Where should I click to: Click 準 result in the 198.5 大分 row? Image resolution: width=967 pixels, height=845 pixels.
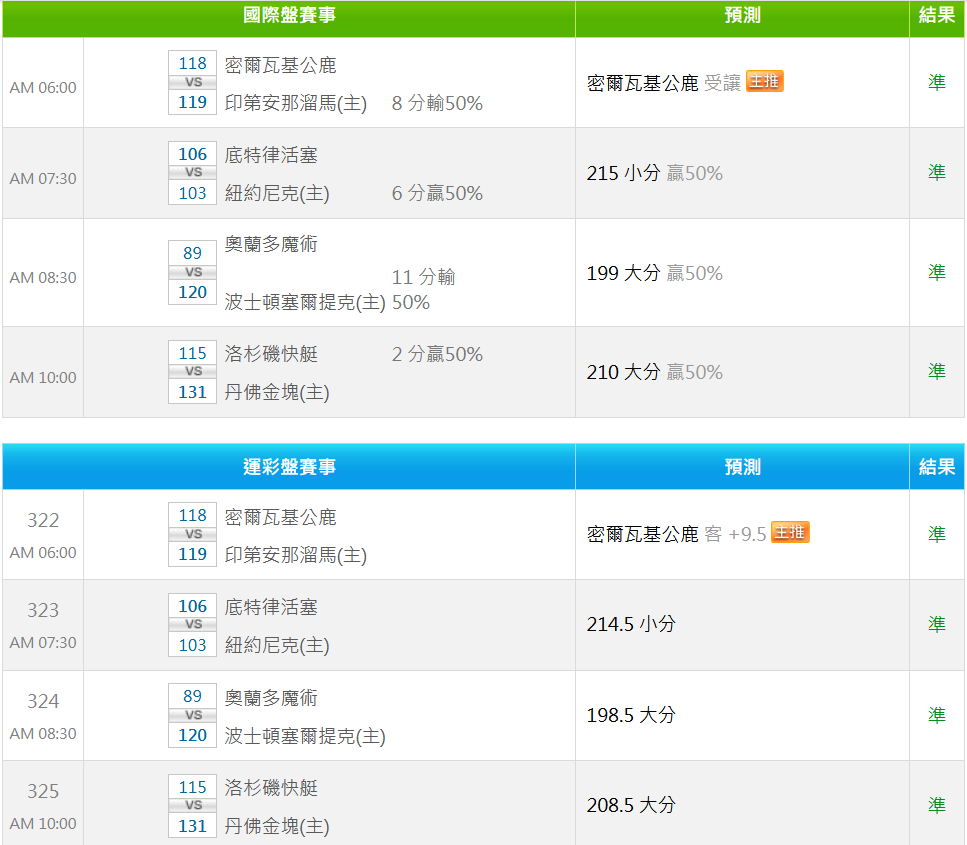(x=937, y=715)
